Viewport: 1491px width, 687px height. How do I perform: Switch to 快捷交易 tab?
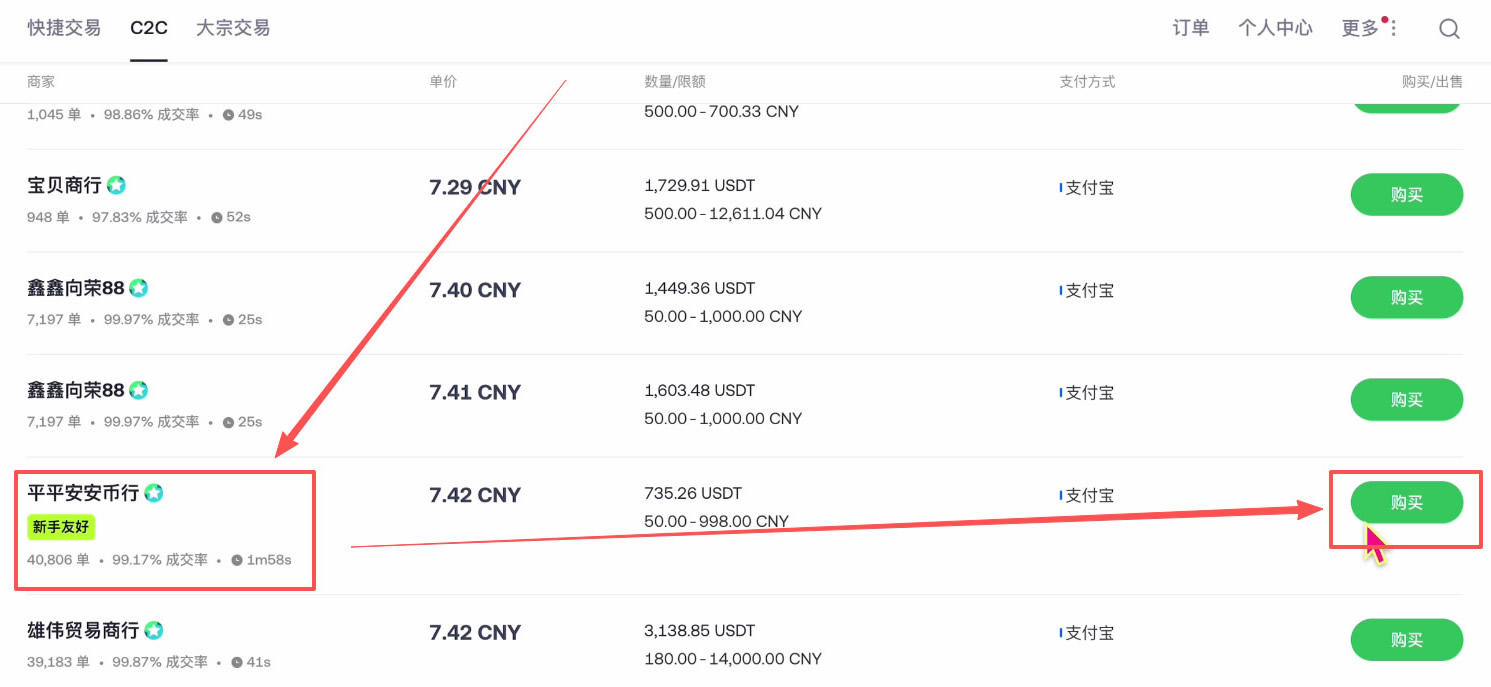64,28
